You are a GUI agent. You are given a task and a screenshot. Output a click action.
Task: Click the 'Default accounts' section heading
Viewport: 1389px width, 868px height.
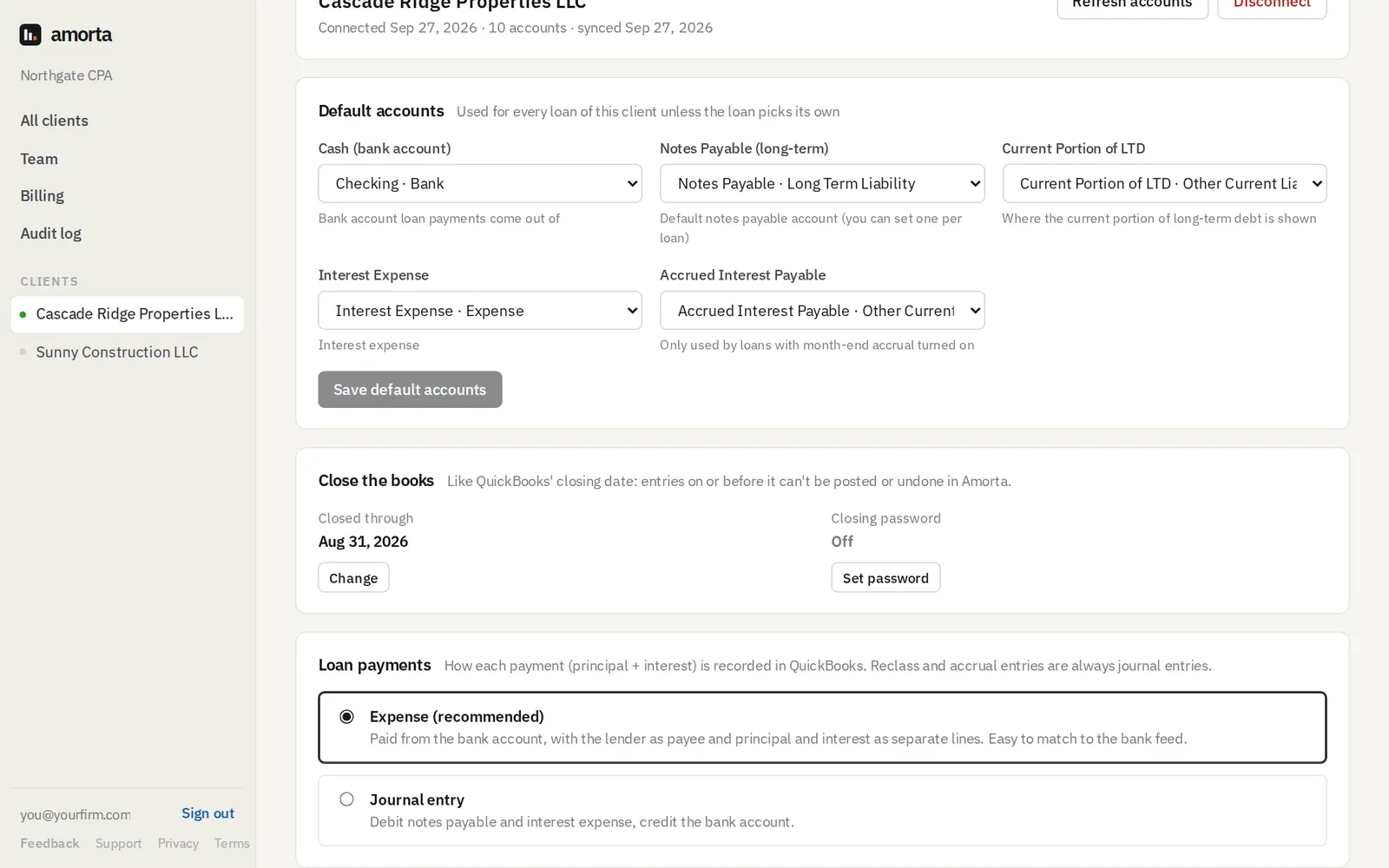381,111
